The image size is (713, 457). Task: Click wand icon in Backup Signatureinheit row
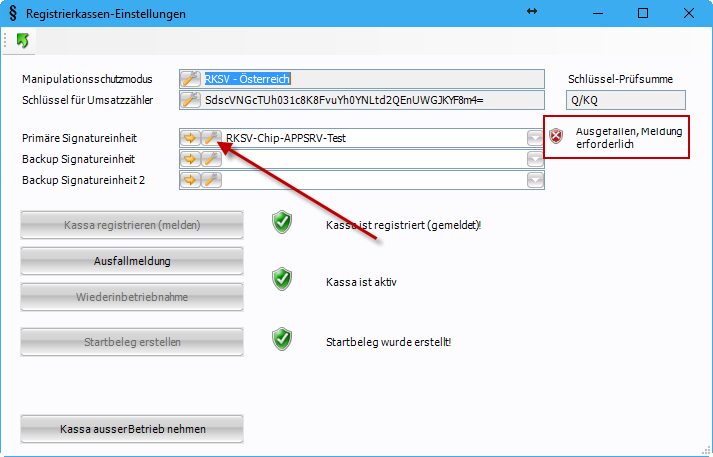click(210, 159)
